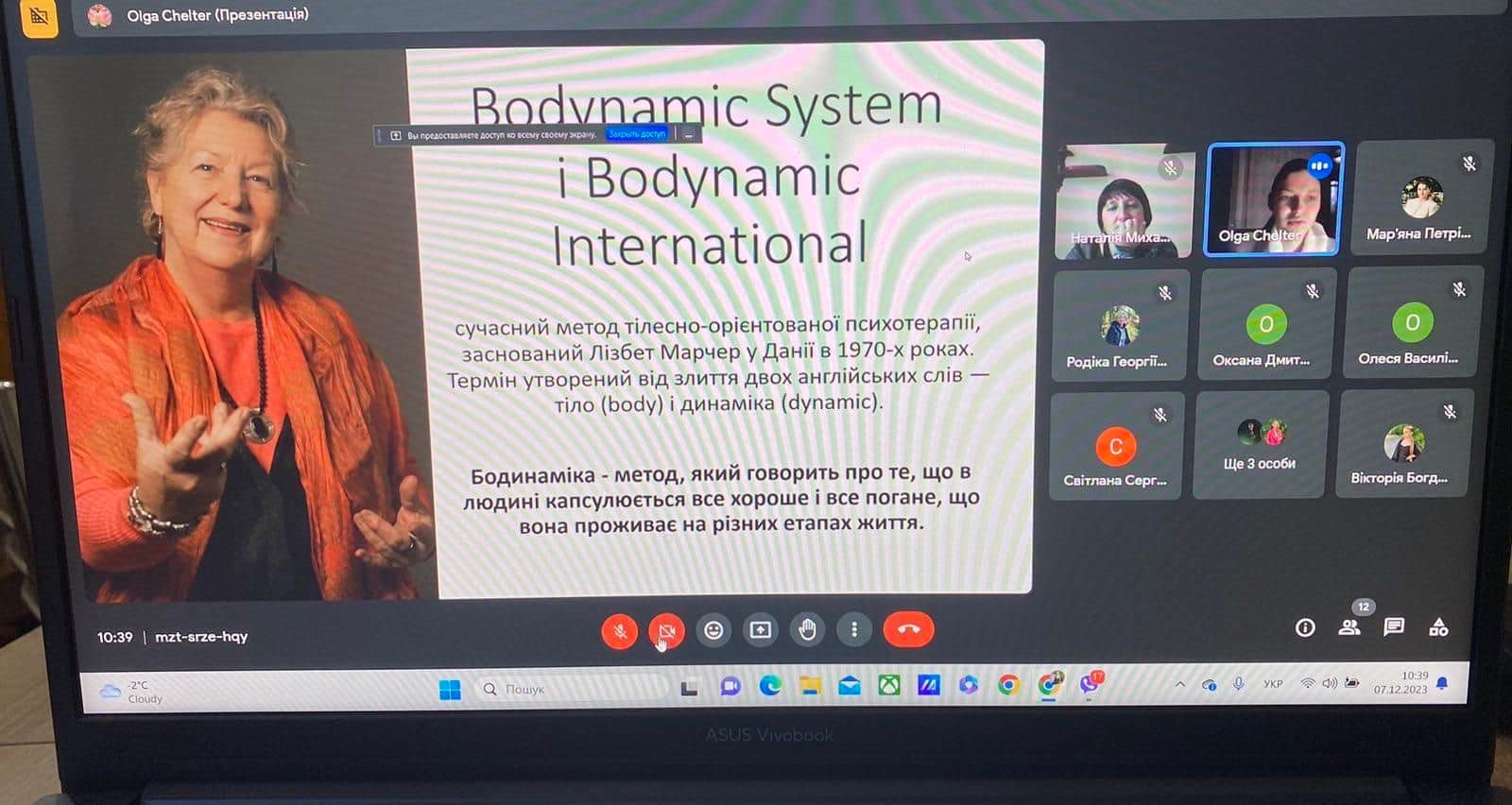Turn on the disabled camera button
The width and height of the screenshot is (1512, 805).
point(666,630)
